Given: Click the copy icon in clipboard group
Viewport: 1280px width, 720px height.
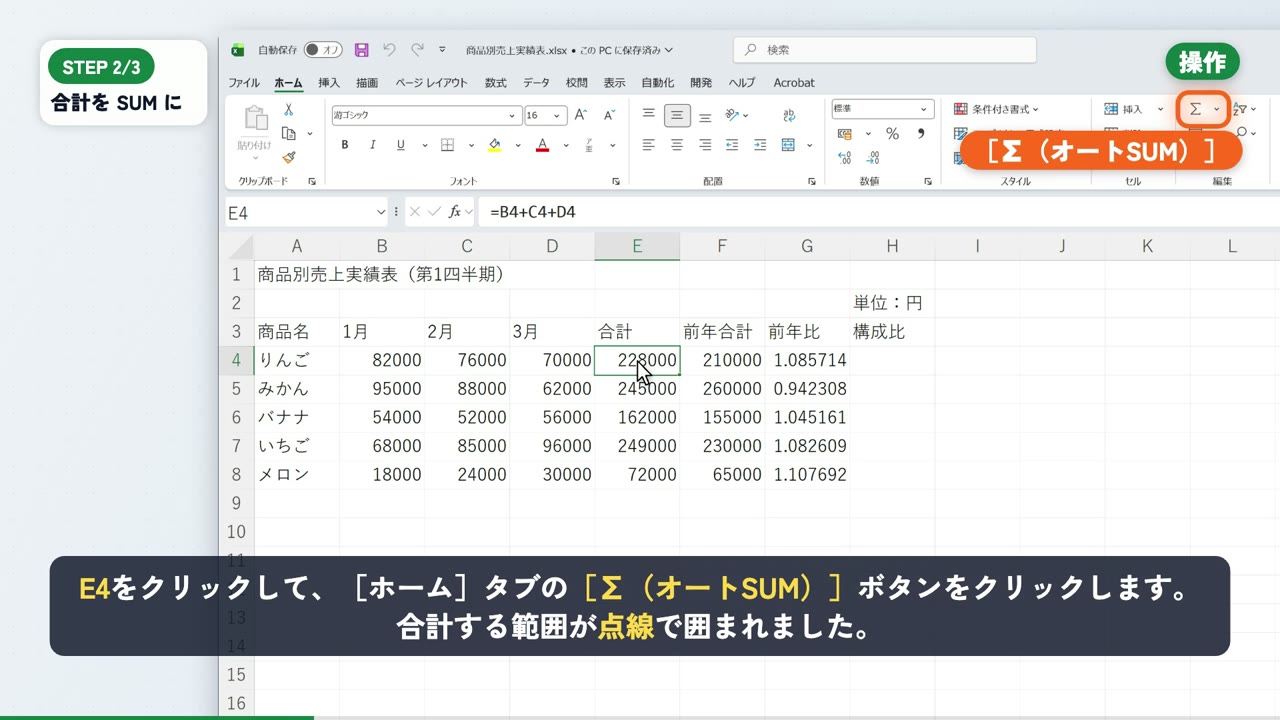Looking at the screenshot, I should [x=289, y=133].
